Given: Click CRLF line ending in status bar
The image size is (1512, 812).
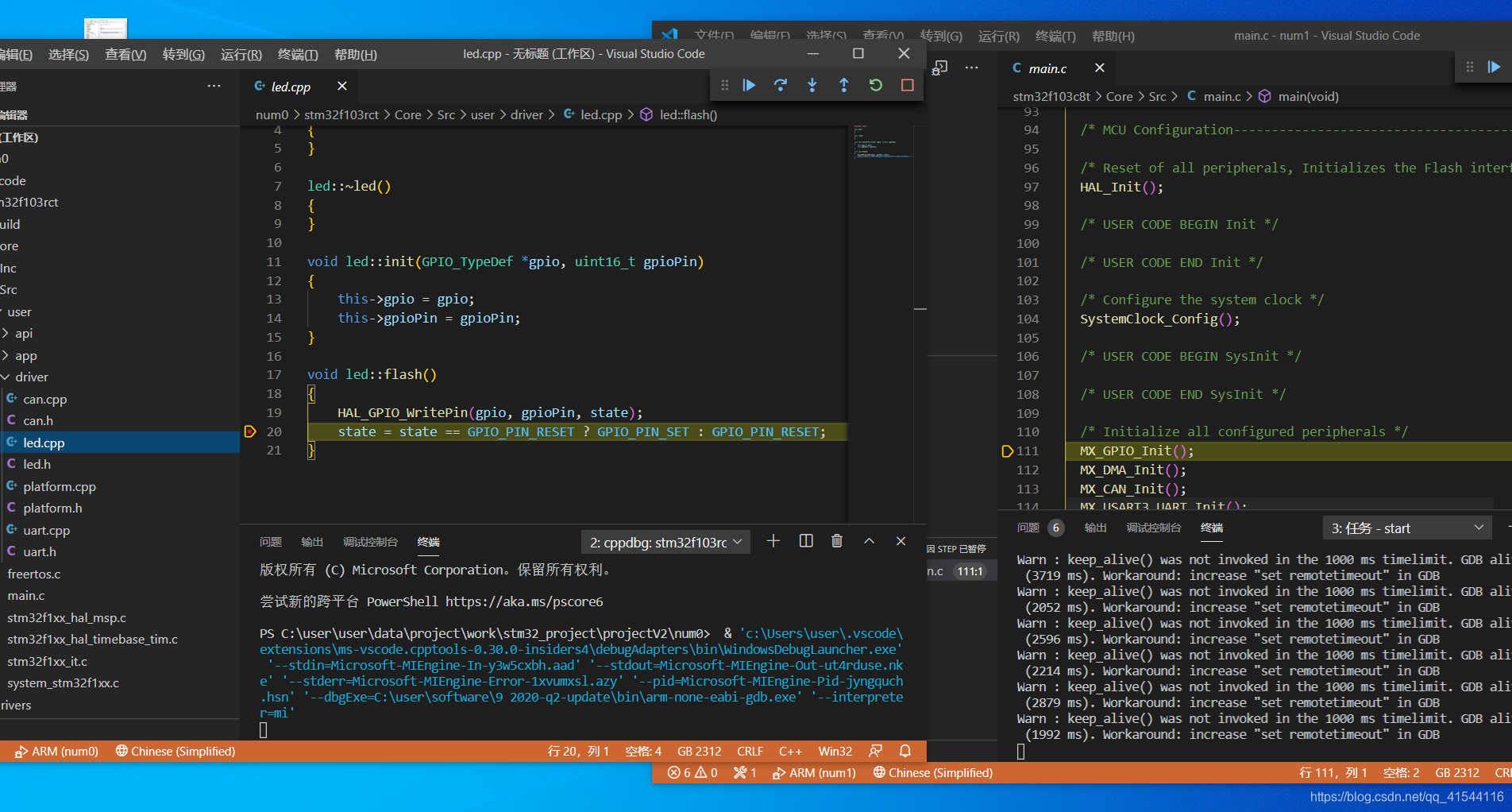Looking at the screenshot, I should click(749, 751).
